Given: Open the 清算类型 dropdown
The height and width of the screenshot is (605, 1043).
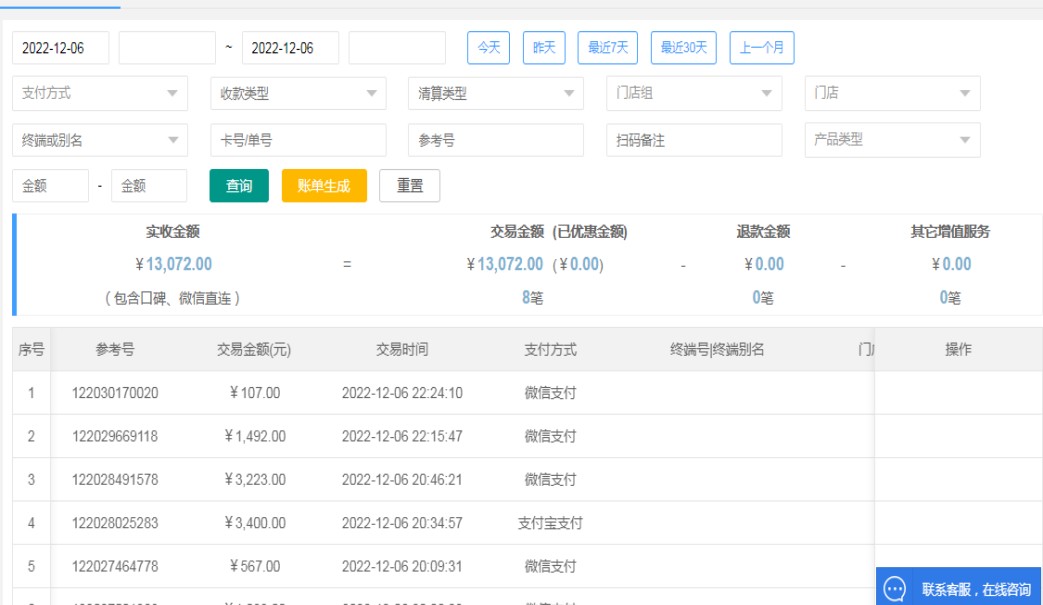Looking at the screenshot, I should click(495, 93).
